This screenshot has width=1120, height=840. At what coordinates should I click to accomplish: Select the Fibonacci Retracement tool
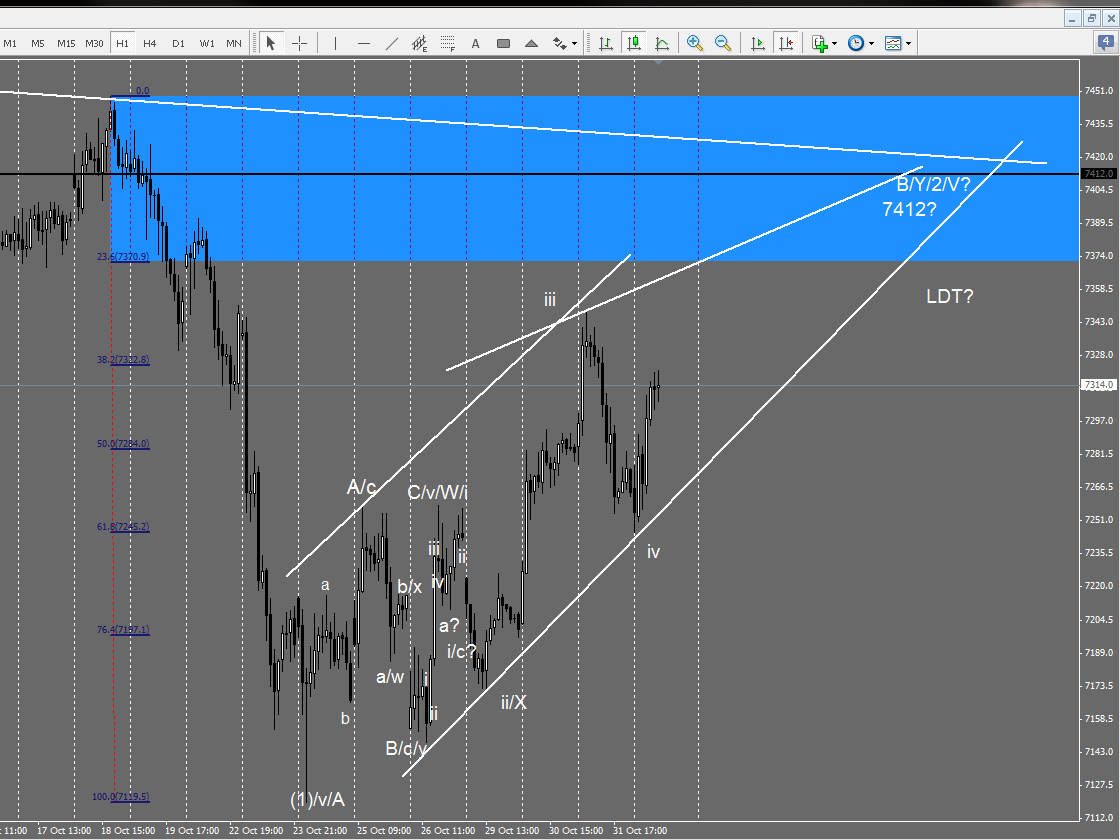pos(447,43)
